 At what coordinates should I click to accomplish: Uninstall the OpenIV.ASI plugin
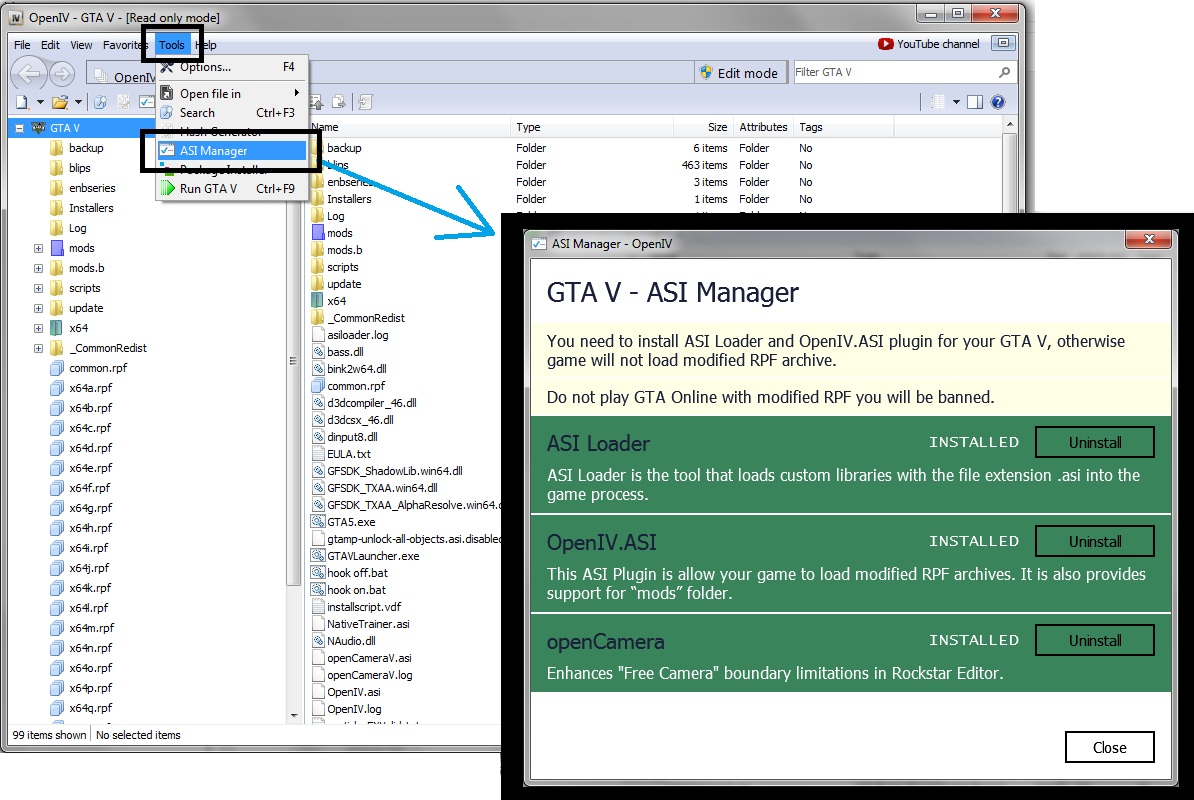click(x=1094, y=541)
